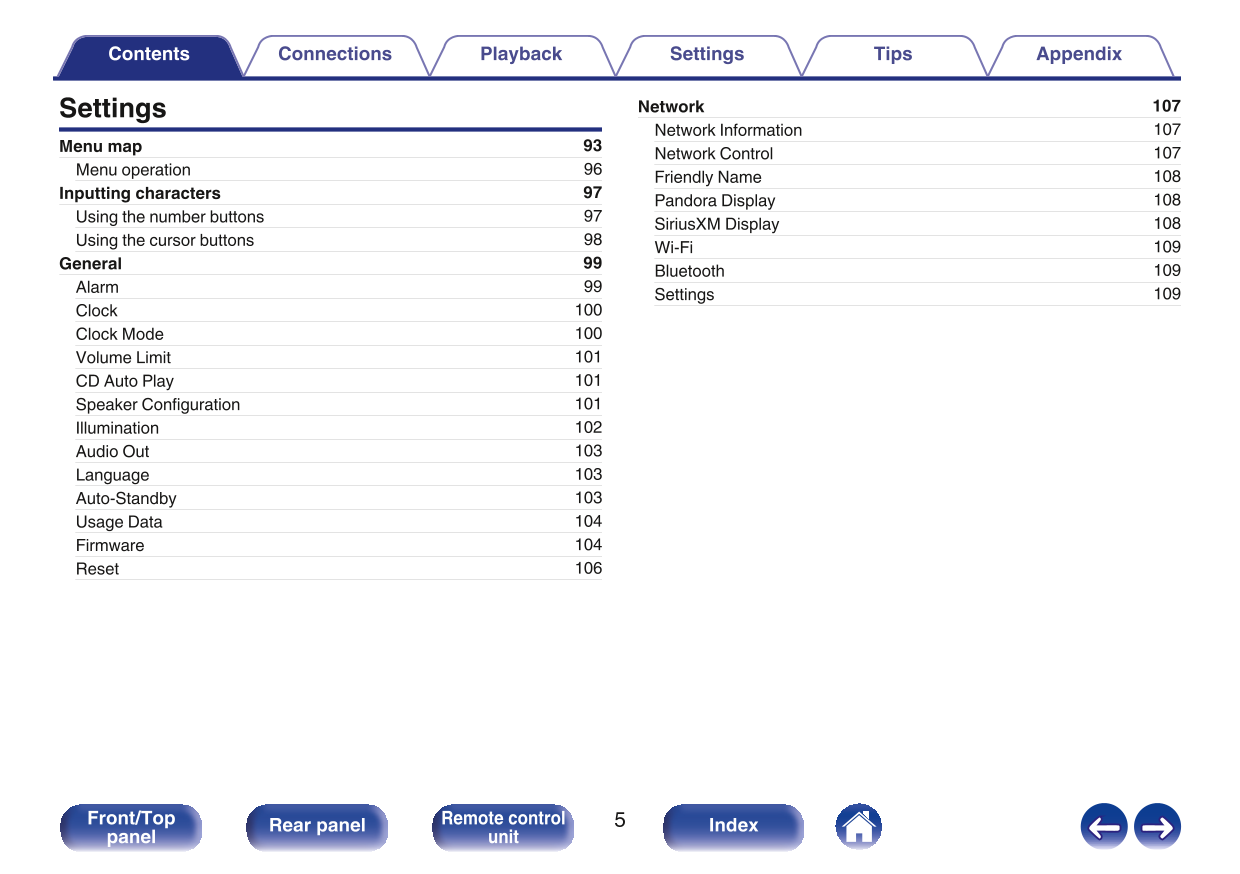Click the Index button
Viewport: 1240px width, 874px height.
pyautogui.click(x=733, y=826)
